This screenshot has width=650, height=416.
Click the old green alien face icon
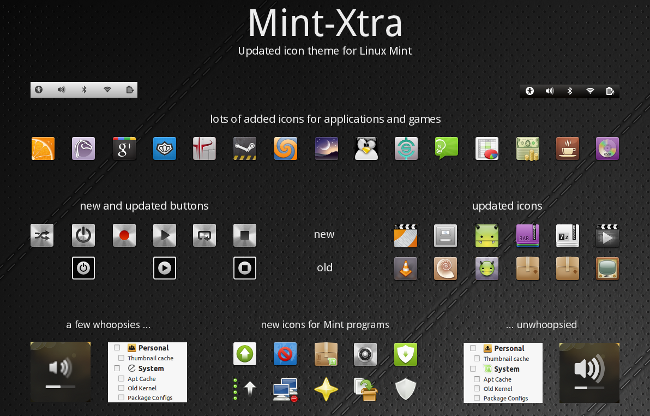click(487, 268)
